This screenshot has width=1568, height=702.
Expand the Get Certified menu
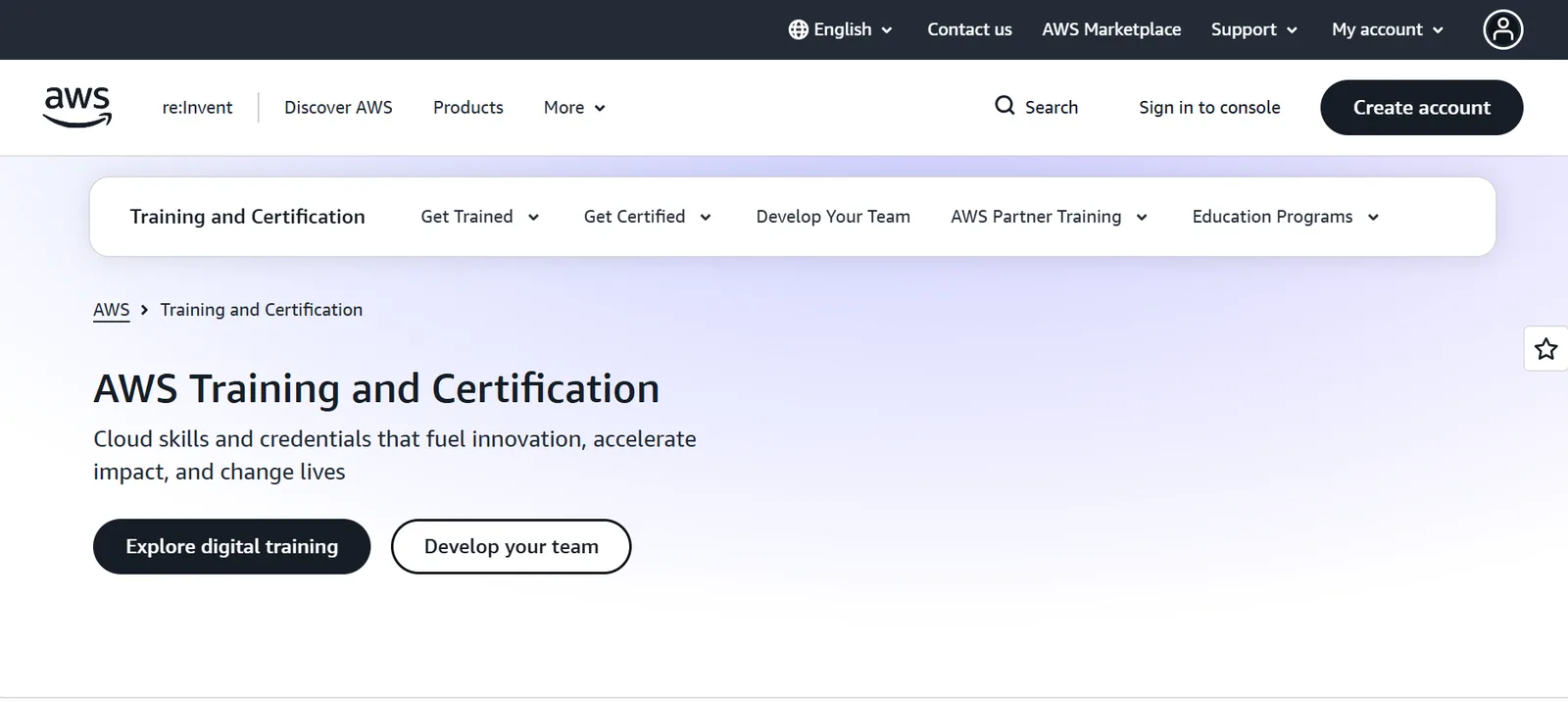pos(647,217)
